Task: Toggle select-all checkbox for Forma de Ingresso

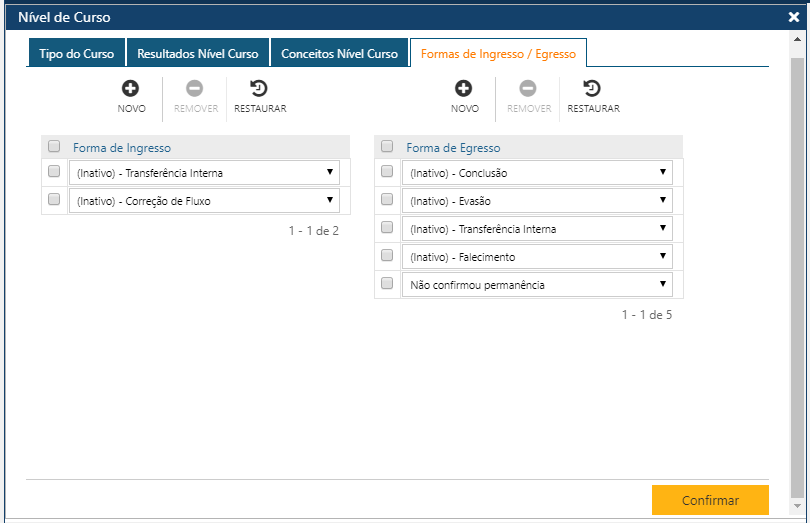Action: tap(54, 146)
